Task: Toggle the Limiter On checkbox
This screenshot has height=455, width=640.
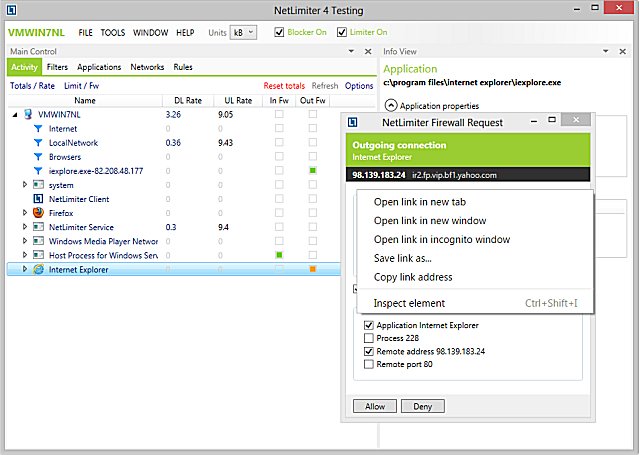Action: pyautogui.click(x=341, y=32)
